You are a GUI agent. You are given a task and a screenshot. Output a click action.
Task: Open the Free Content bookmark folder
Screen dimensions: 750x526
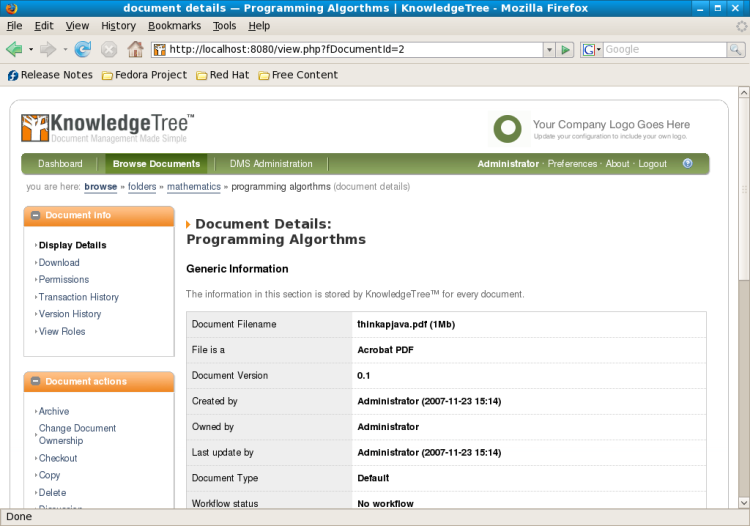point(298,75)
